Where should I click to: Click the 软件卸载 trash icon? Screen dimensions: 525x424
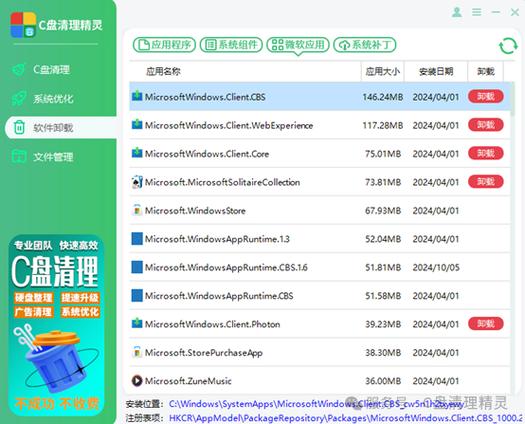(19, 128)
